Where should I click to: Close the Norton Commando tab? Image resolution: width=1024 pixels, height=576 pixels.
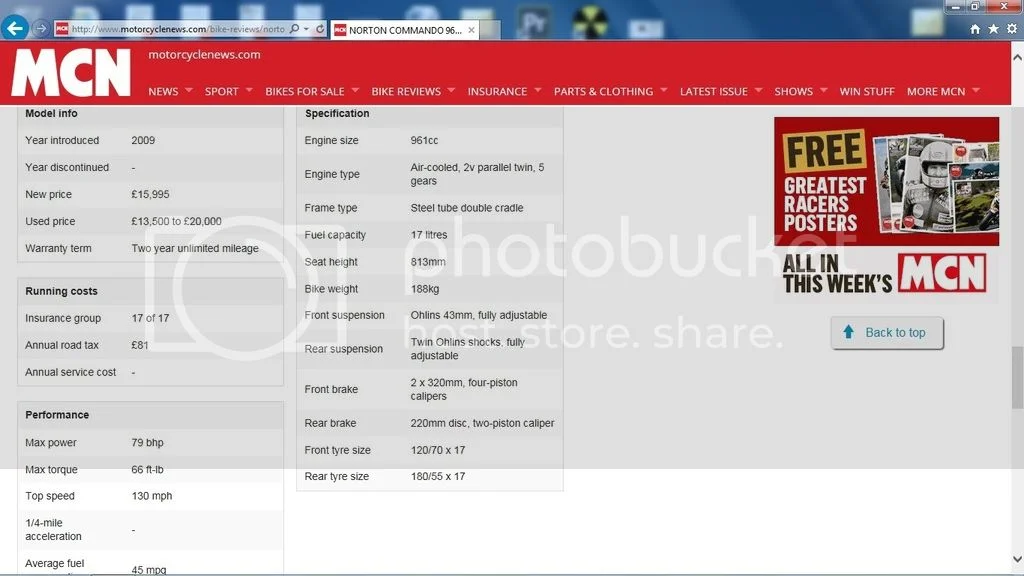[x=471, y=30]
